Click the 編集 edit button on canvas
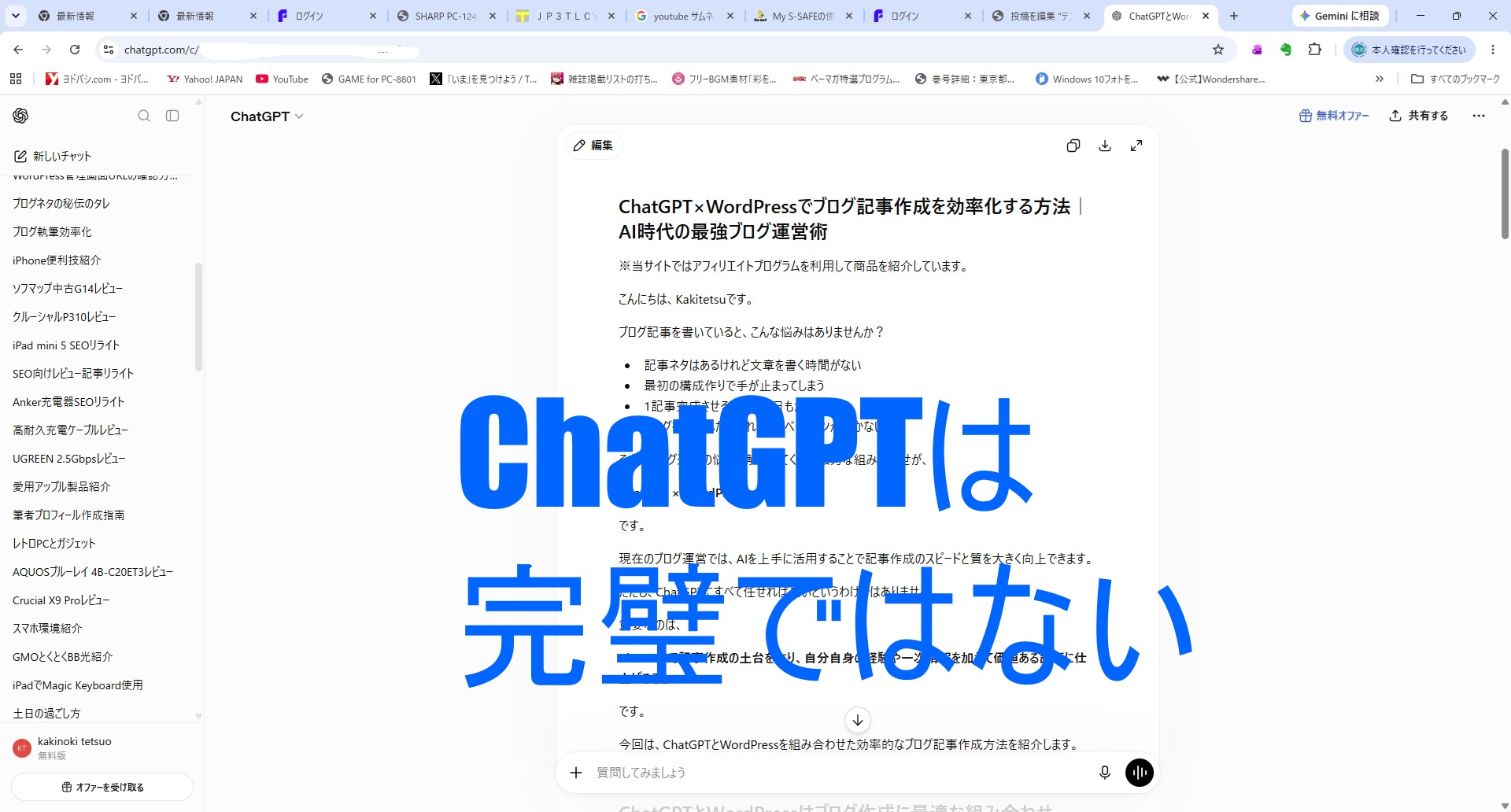The width and height of the screenshot is (1511, 812). pyautogui.click(x=593, y=146)
